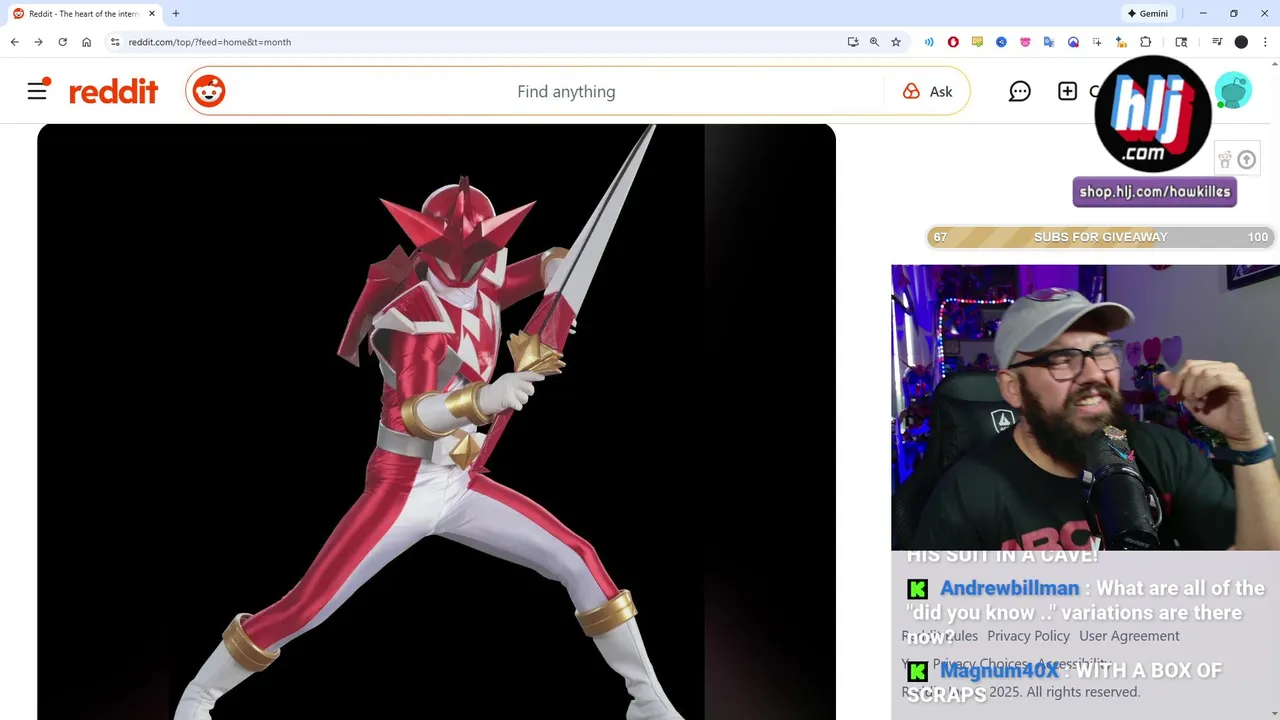Open the Reddit hamburger menu
This screenshot has width=1280, height=720.
(x=37, y=91)
